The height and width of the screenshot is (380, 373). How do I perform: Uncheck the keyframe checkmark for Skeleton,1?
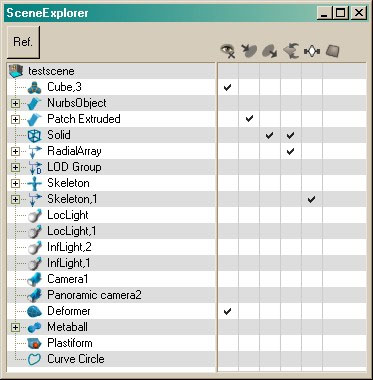pos(312,199)
